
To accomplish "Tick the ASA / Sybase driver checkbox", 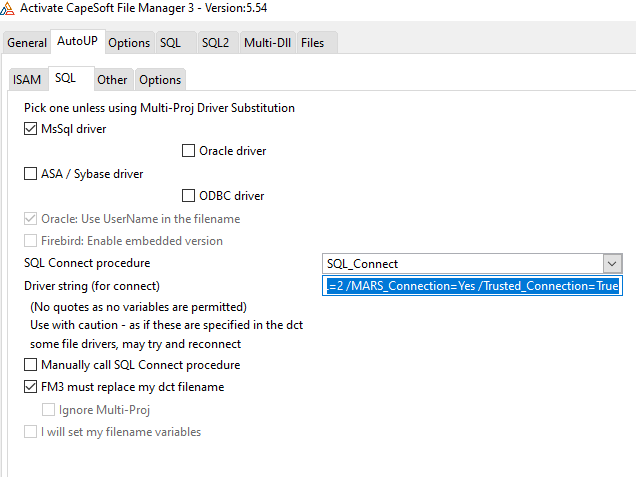I will (x=31, y=174).
